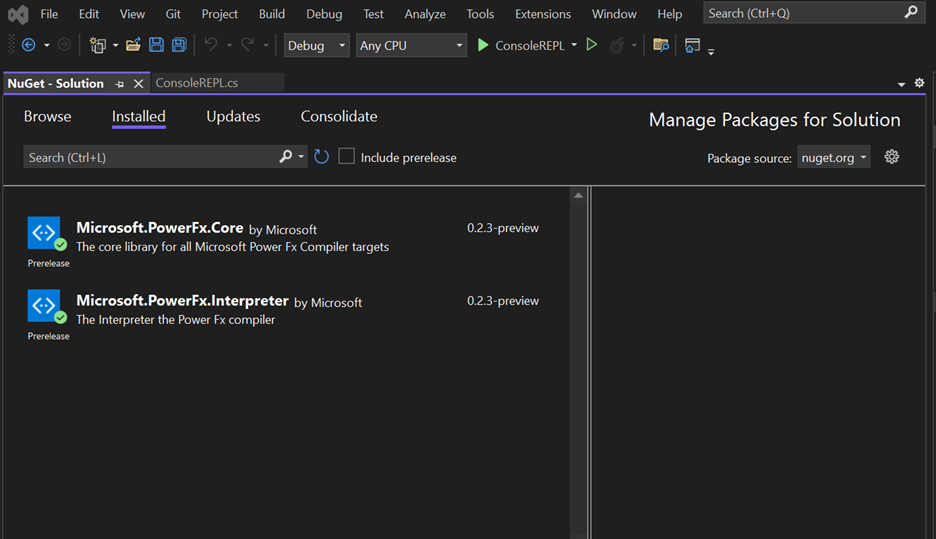
Task: Select the Microsoft.PowerFx.Core package name
Action: coord(159,227)
